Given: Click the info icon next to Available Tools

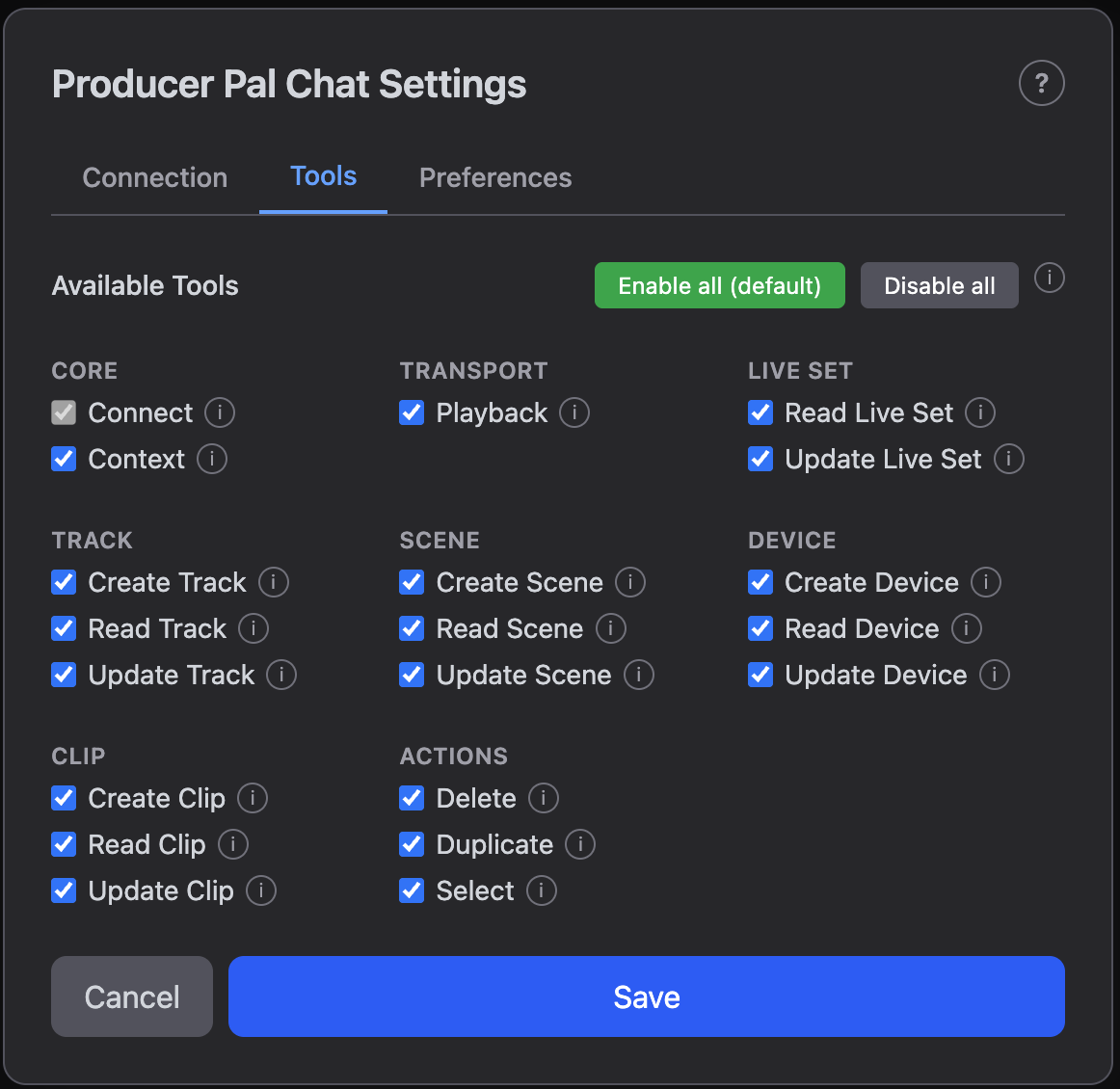Looking at the screenshot, I should click(1050, 279).
